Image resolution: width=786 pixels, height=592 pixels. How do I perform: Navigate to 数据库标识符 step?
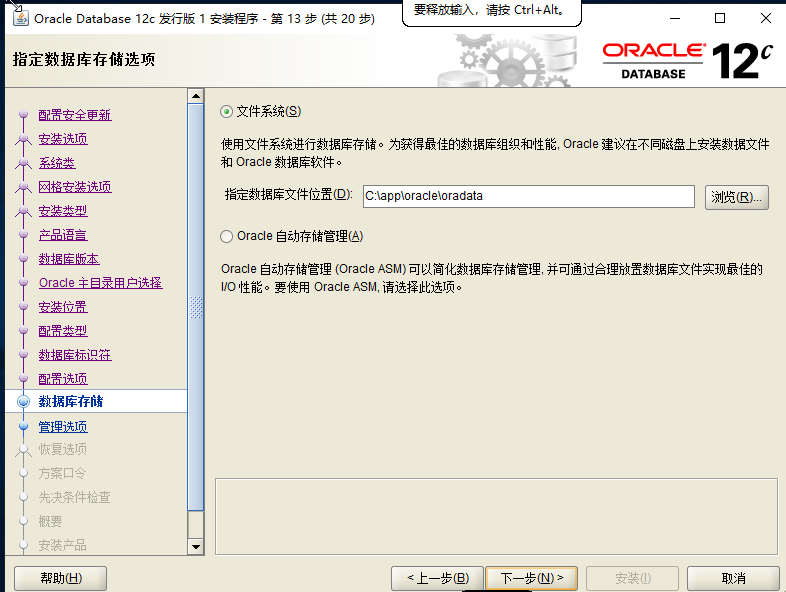pyautogui.click(x=75, y=355)
